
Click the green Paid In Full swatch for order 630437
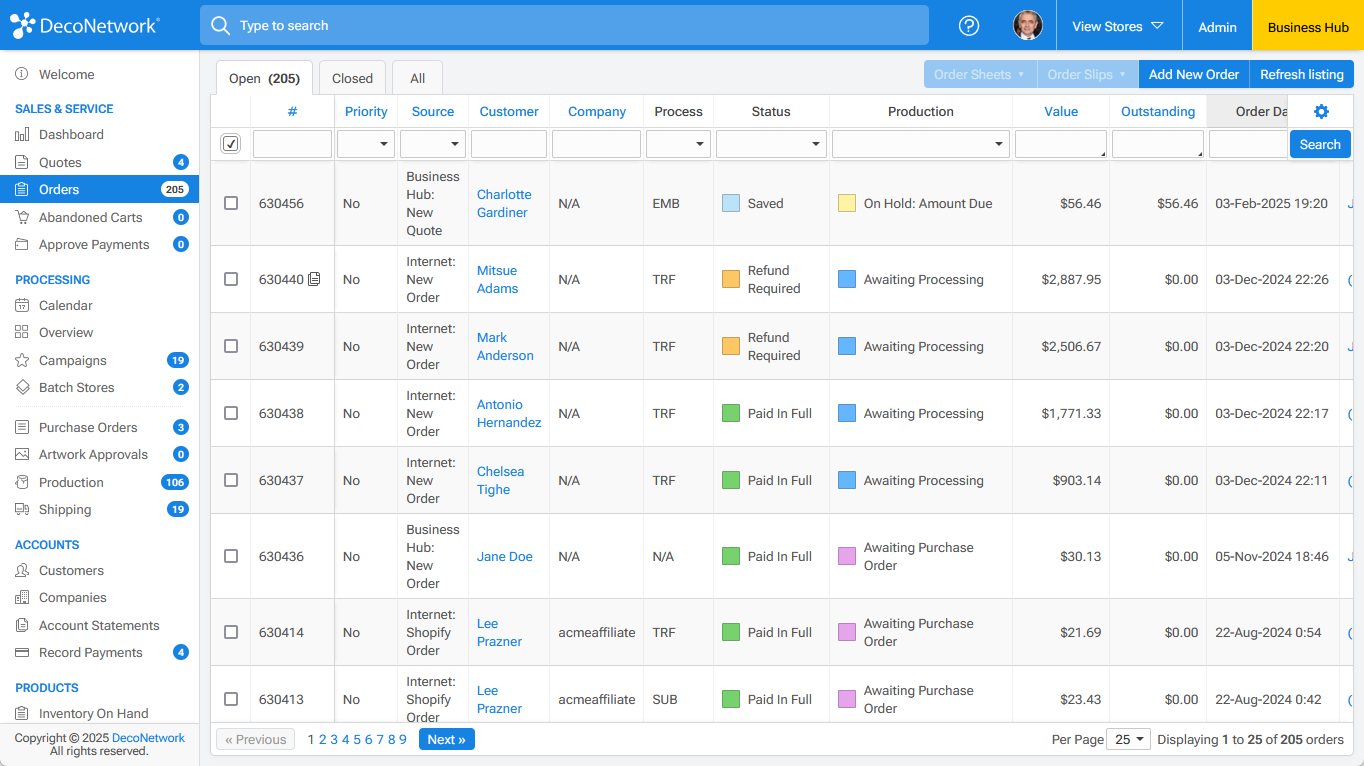pos(731,481)
